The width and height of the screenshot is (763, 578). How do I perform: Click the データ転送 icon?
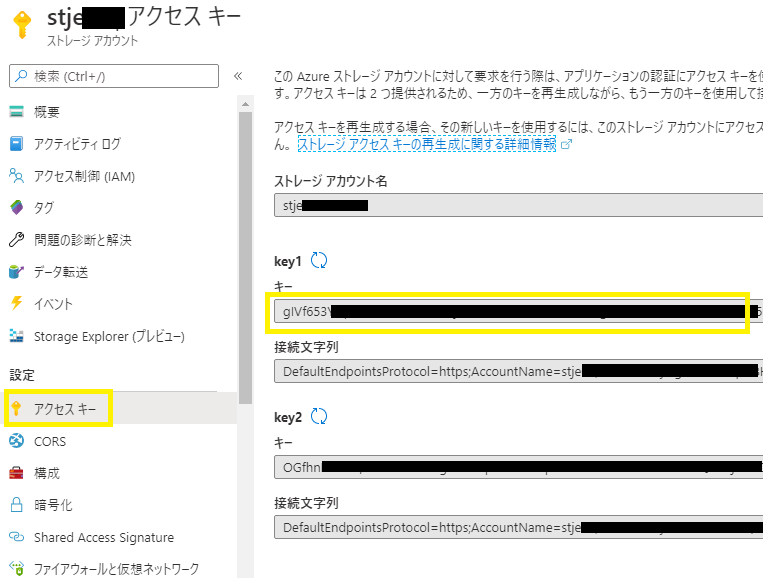pyautogui.click(x=17, y=271)
